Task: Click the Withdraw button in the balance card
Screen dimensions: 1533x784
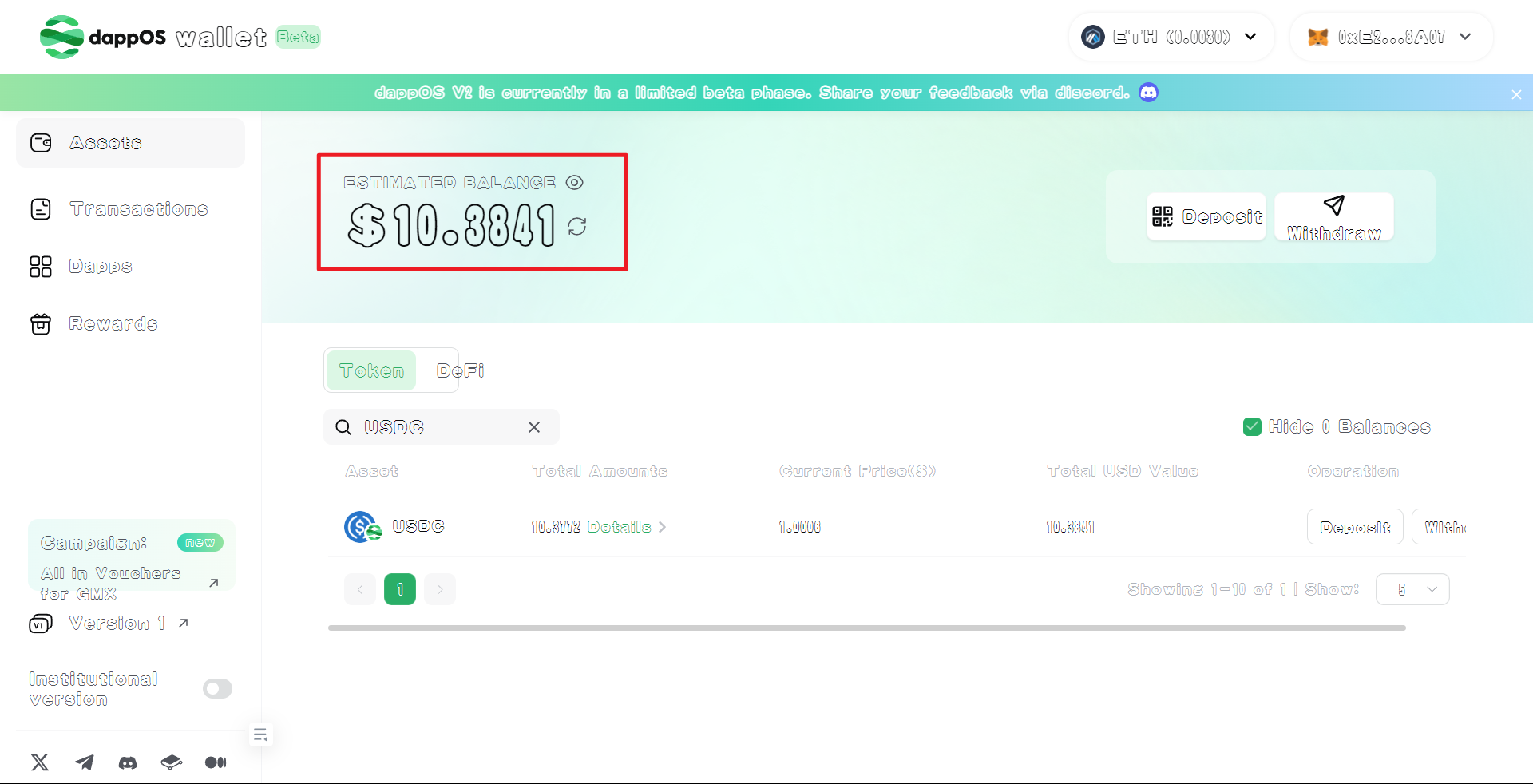Action: (x=1334, y=216)
